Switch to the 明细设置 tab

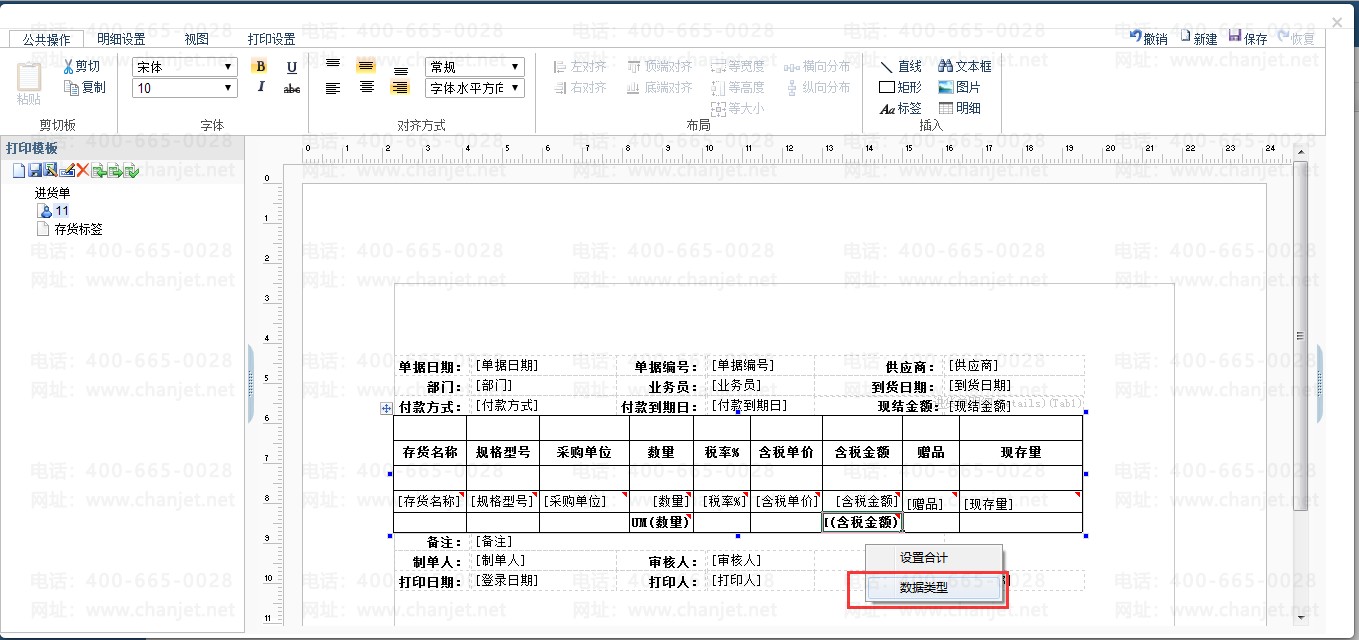click(x=121, y=39)
